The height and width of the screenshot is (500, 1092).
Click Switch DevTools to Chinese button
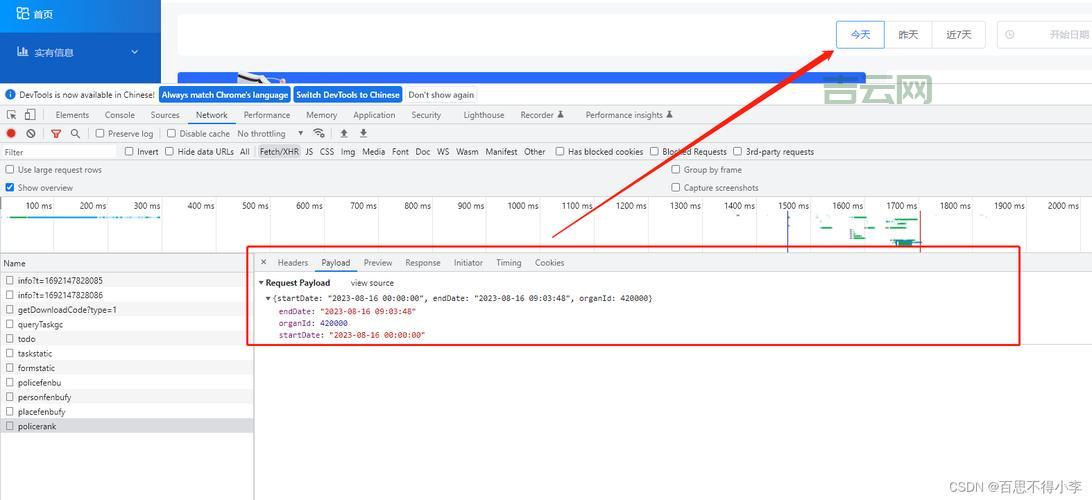(x=348, y=95)
